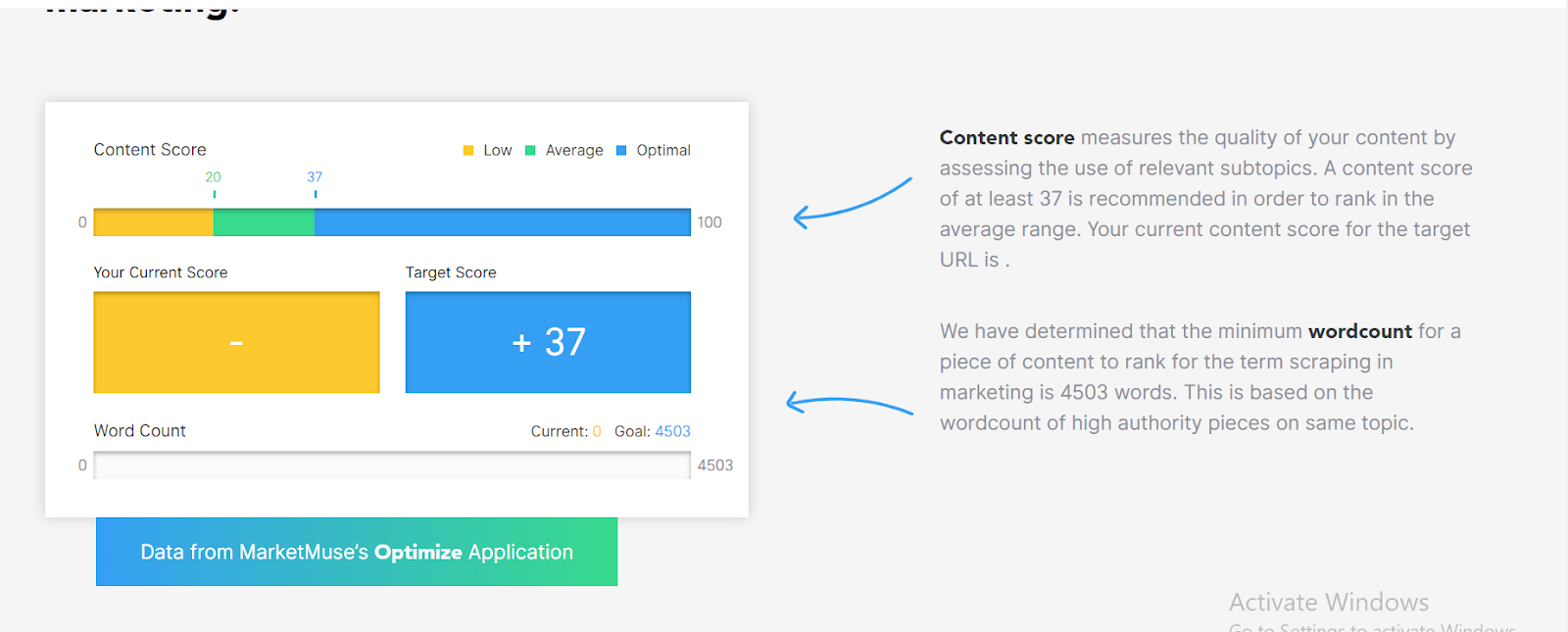This screenshot has width=1568, height=632.
Task: Click the Content Score heading
Action: [150, 150]
